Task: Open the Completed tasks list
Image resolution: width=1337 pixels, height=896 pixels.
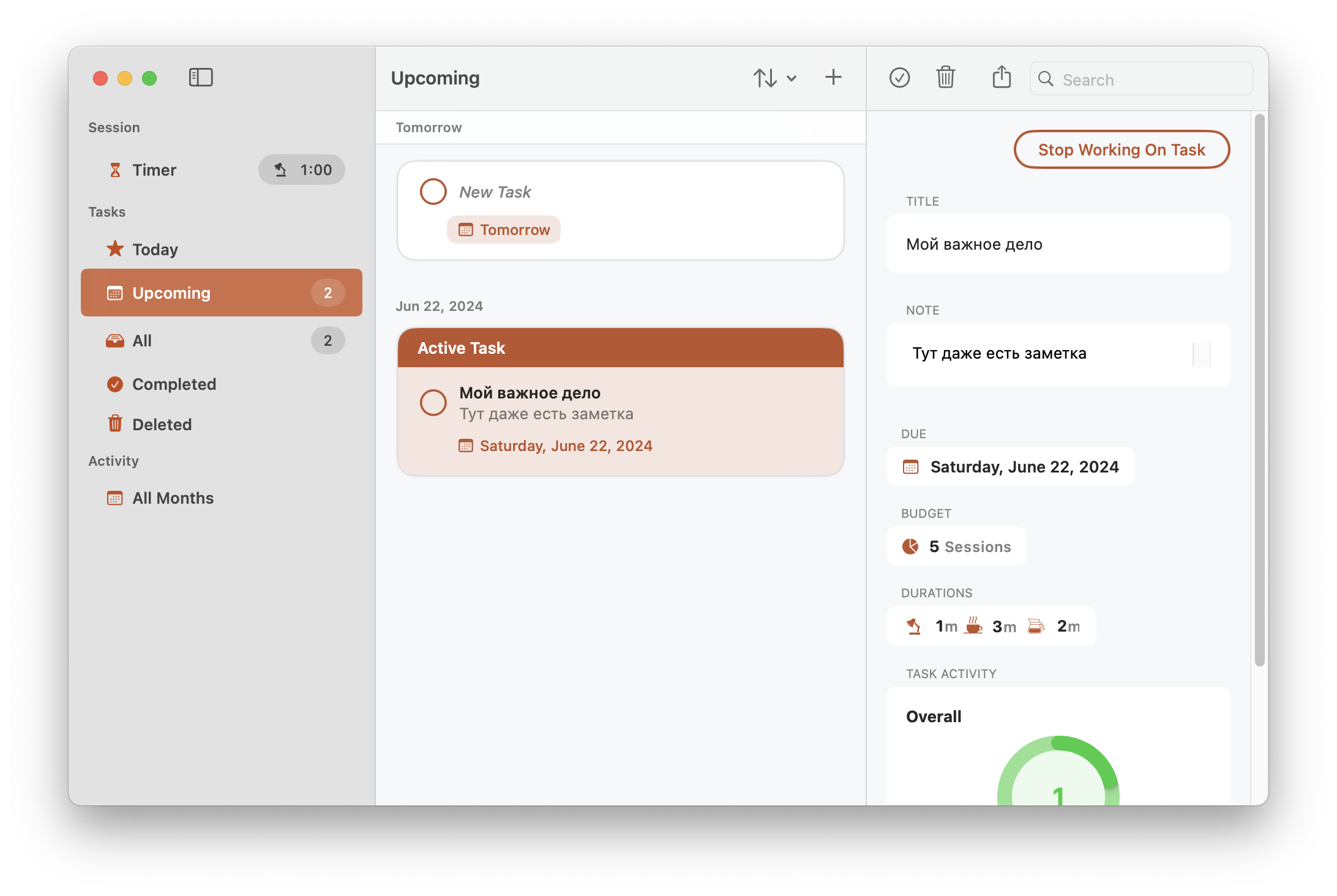Action: coord(174,384)
